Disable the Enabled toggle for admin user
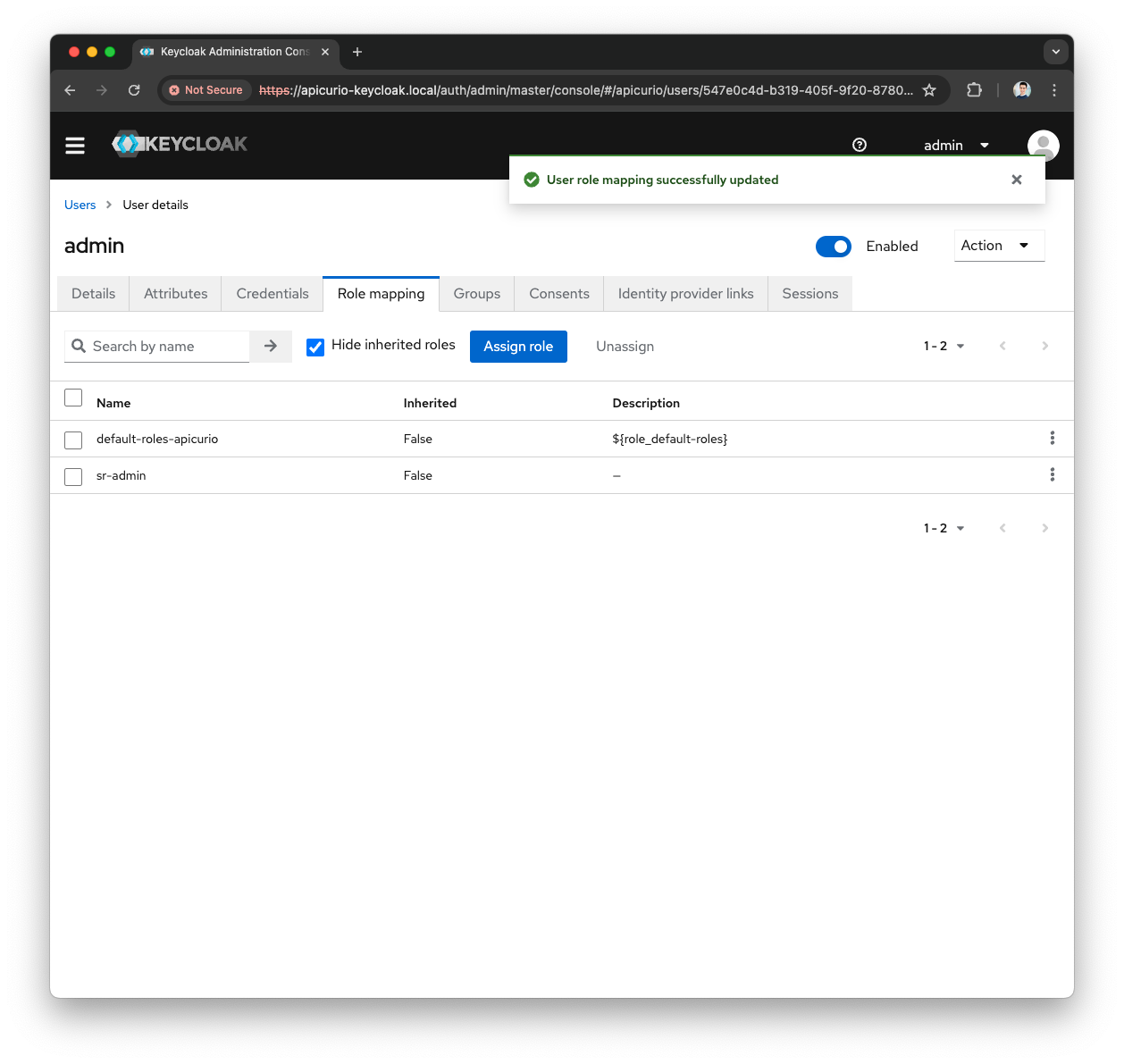Screen dimensions: 1124x1064 (x=833, y=246)
